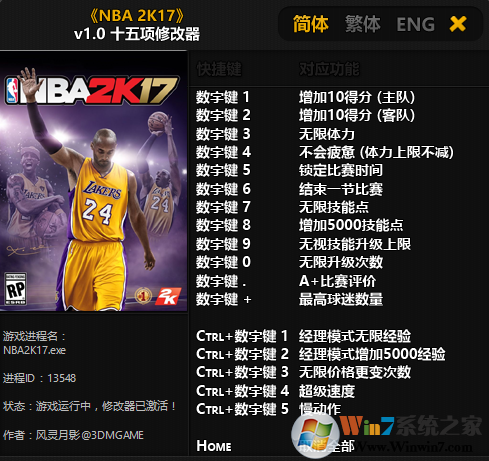
Task: Switch language to ENG
Action: [415, 24]
